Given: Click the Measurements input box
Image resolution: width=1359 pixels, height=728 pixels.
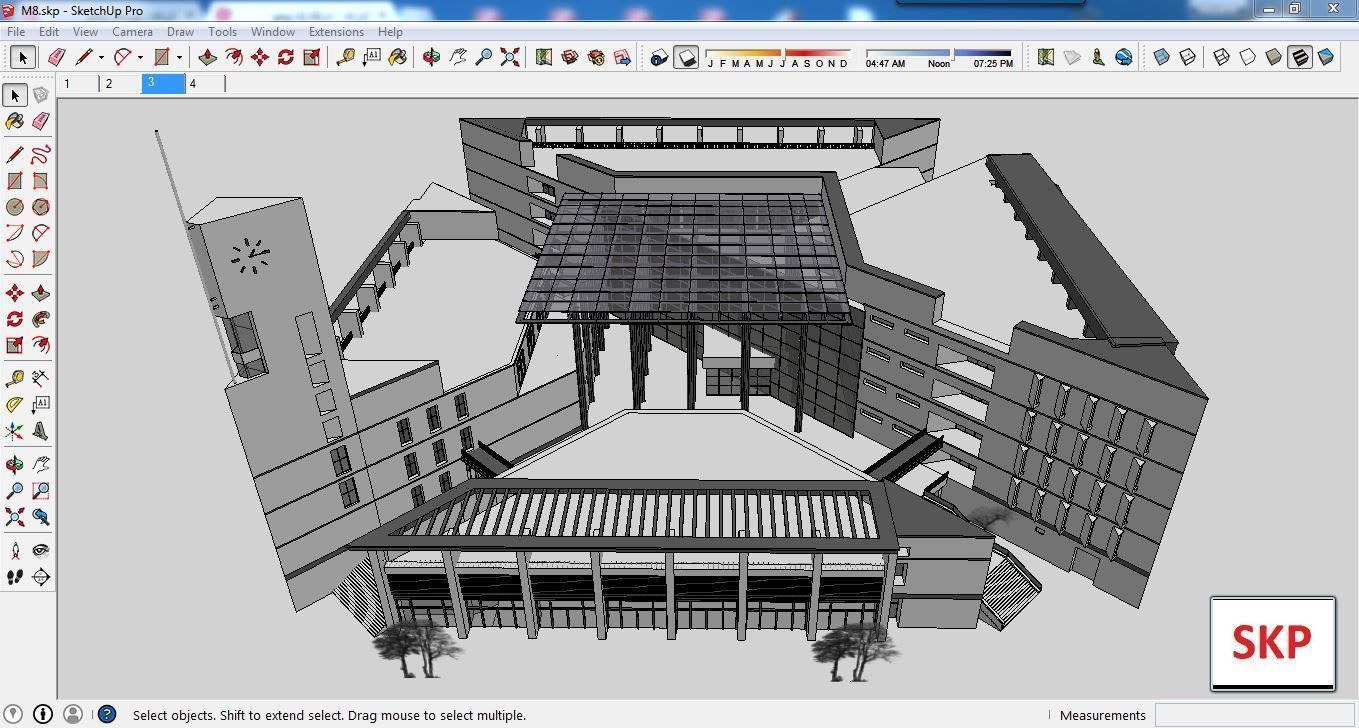Looking at the screenshot, I should pos(1255,715).
